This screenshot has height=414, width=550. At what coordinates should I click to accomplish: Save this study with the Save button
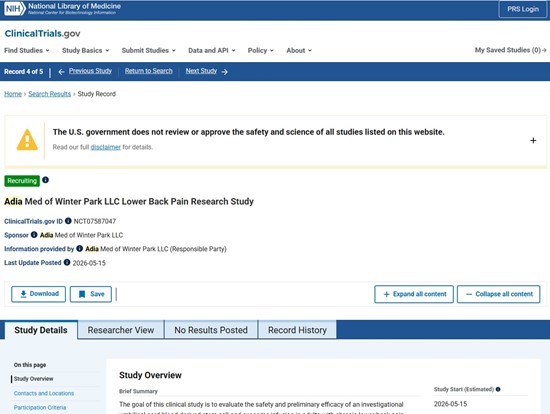(x=91, y=294)
